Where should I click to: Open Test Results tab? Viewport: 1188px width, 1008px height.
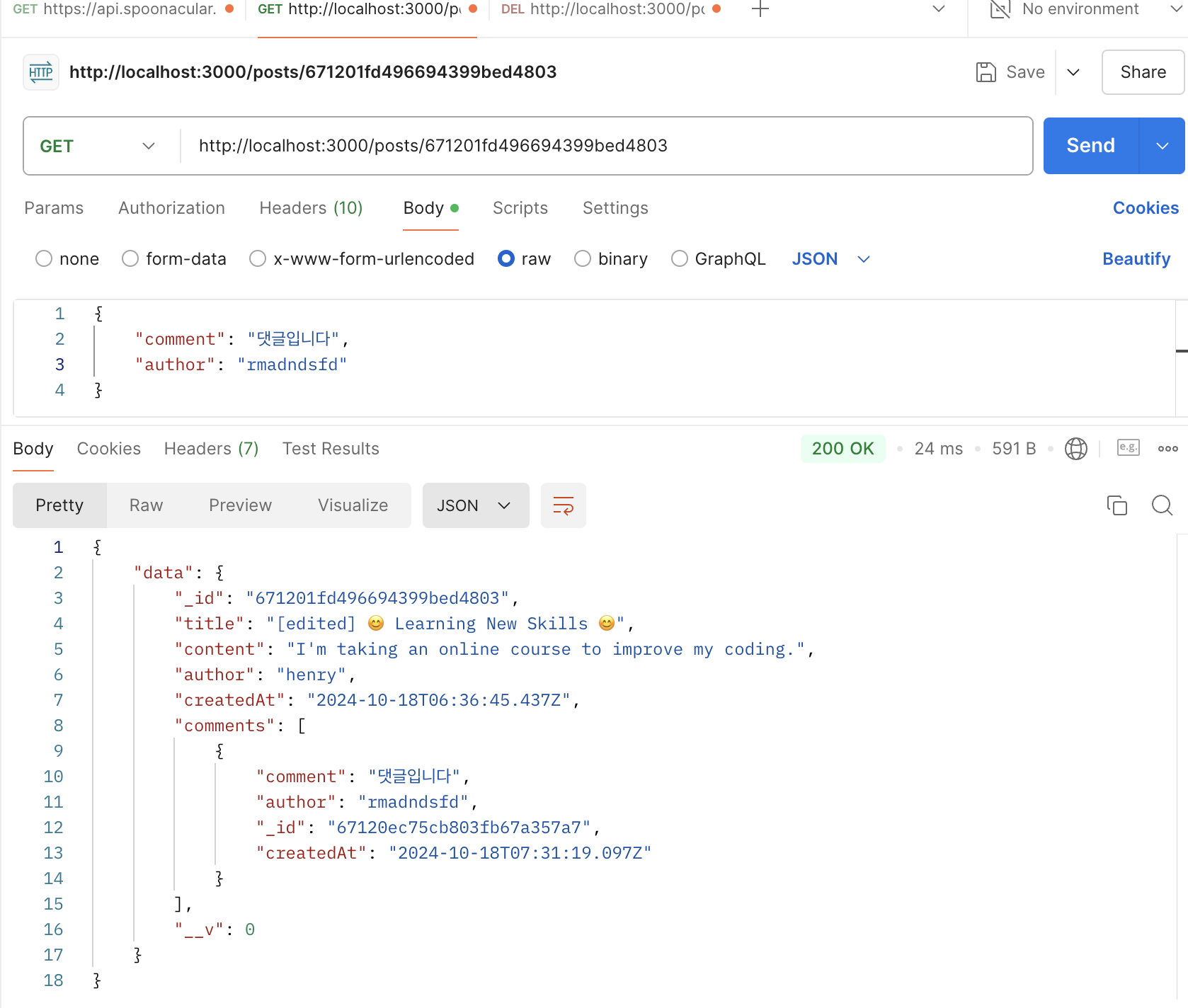coord(331,449)
